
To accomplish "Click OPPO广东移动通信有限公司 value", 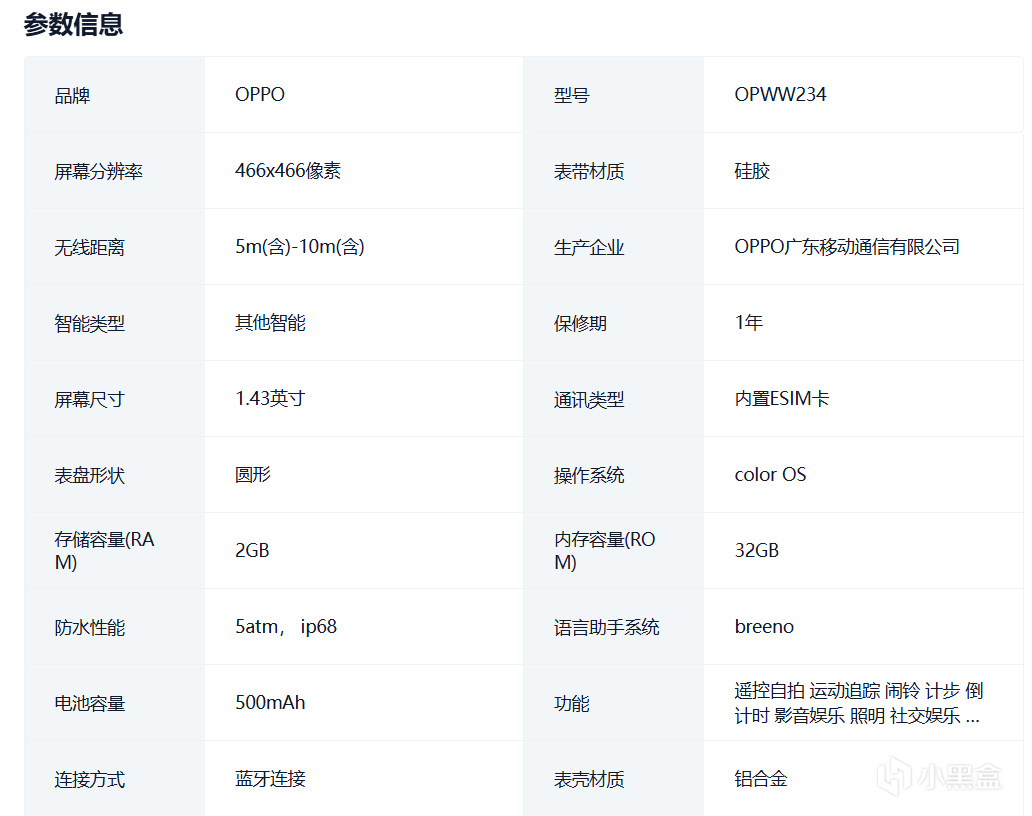I will [x=847, y=247].
